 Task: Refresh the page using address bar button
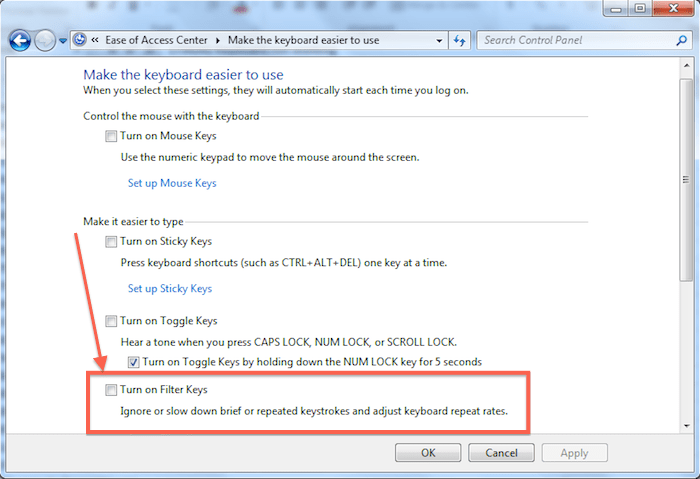[x=461, y=41]
